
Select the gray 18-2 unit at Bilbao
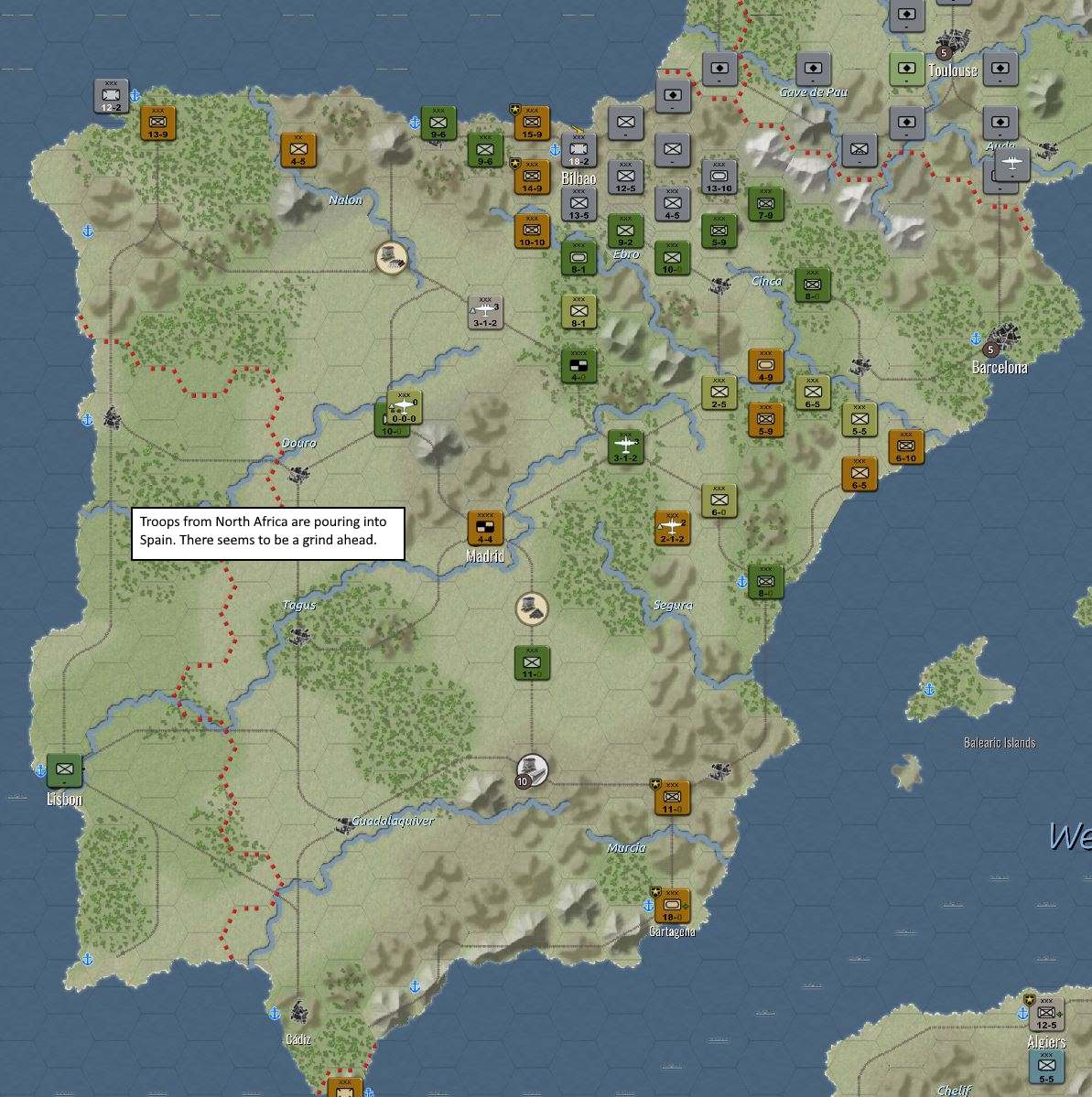pyautogui.click(x=578, y=150)
